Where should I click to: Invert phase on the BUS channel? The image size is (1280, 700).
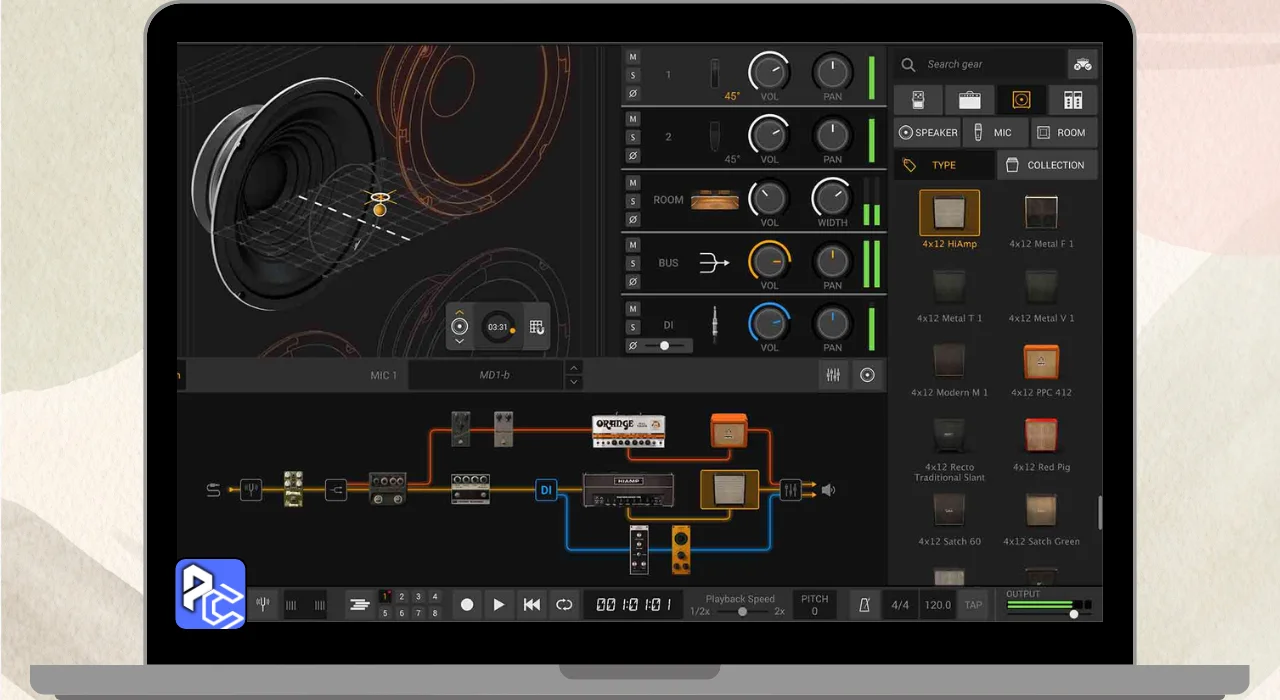click(632, 282)
